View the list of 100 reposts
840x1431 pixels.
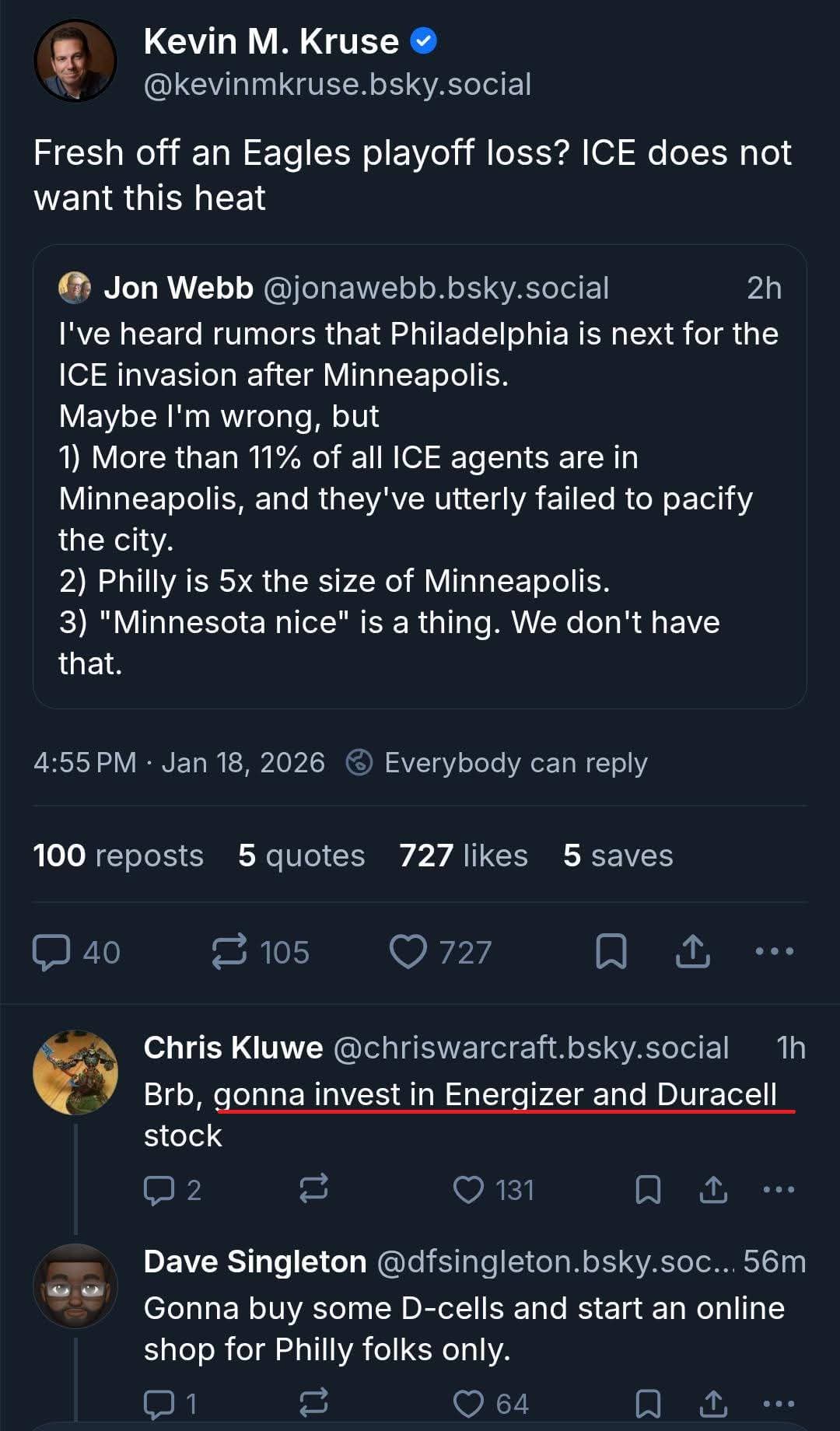[x=118, y=855]
